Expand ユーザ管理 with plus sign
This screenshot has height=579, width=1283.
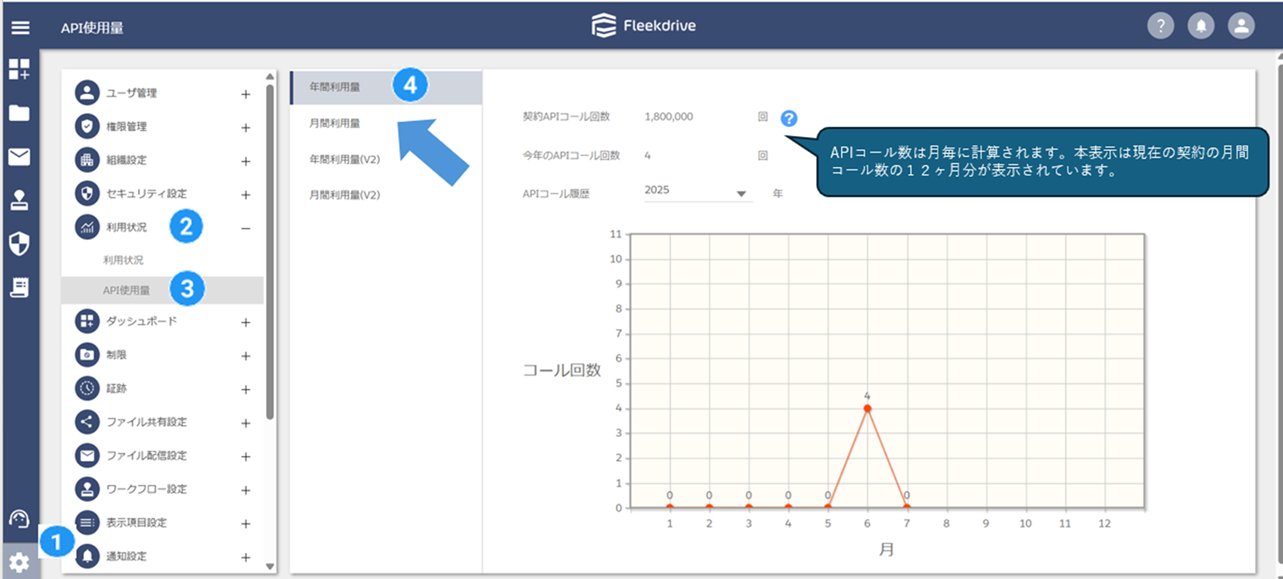[245, 94]
